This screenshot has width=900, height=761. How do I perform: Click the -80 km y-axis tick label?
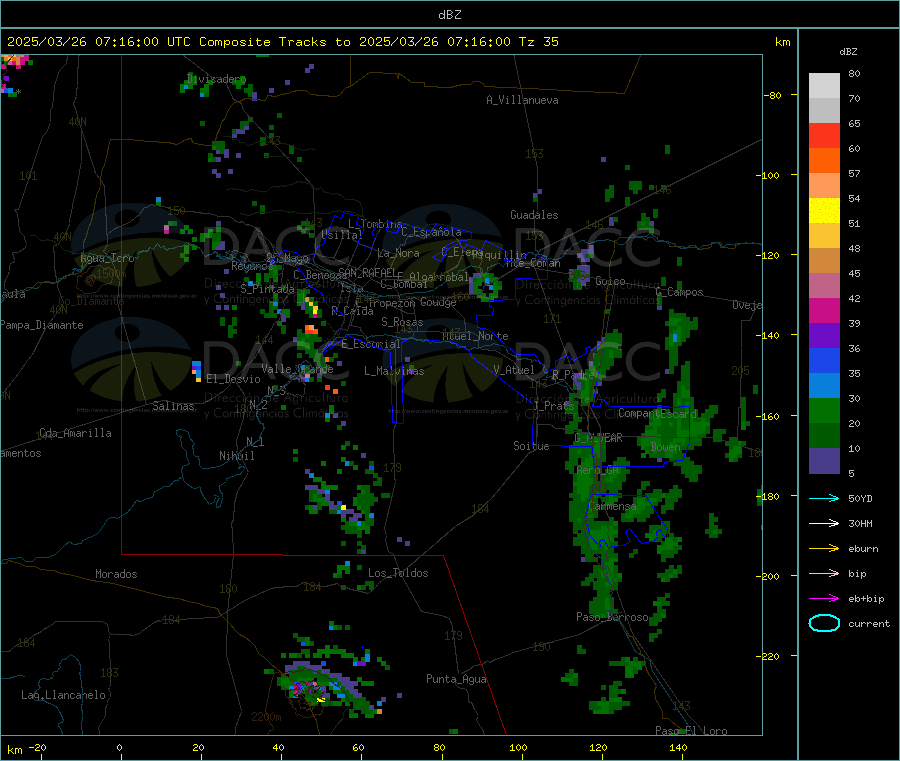pos(773,95)
